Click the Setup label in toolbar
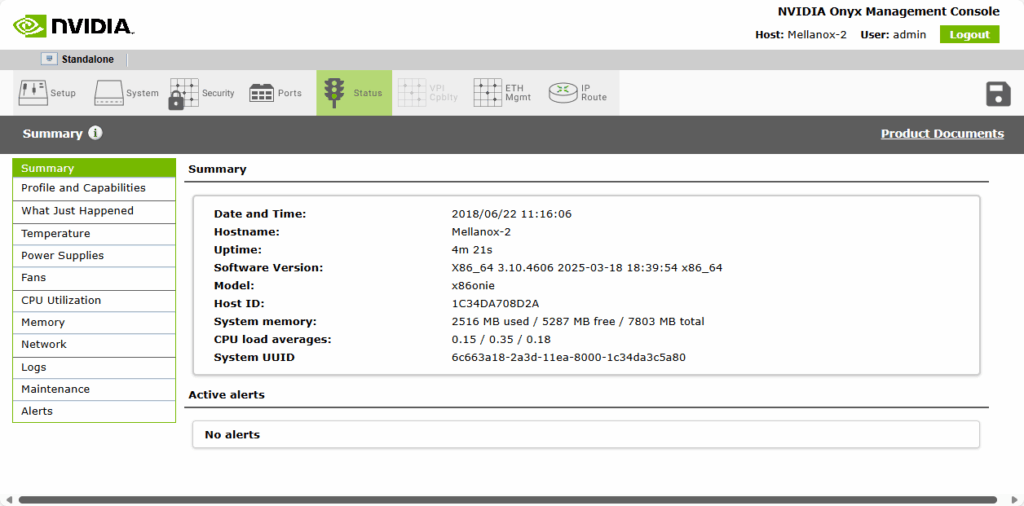The height and width of the screenshot is (506, 1024). 63,93
